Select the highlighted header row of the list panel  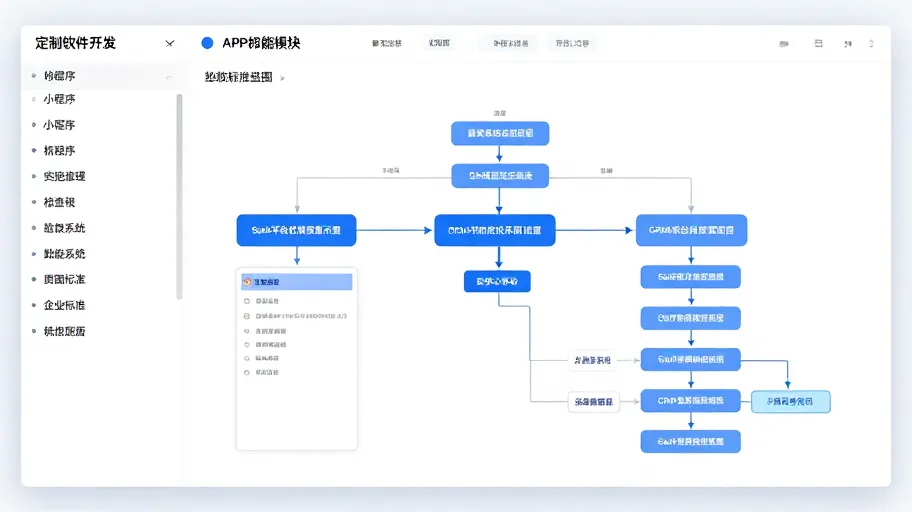pyautogui.click(x=297, y=282)
